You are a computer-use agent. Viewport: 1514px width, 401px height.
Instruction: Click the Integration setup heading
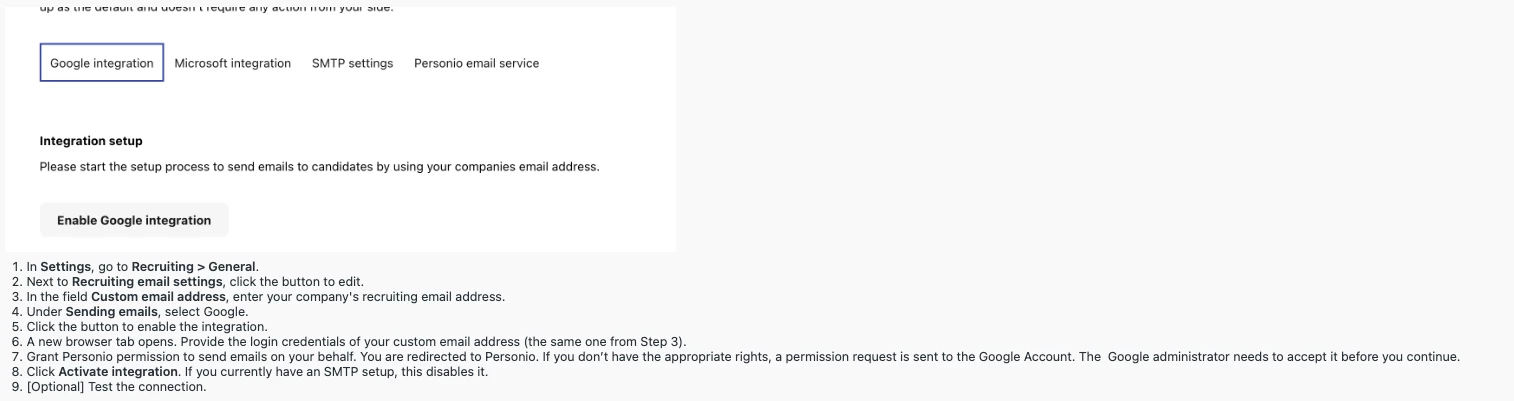[91, 141]
